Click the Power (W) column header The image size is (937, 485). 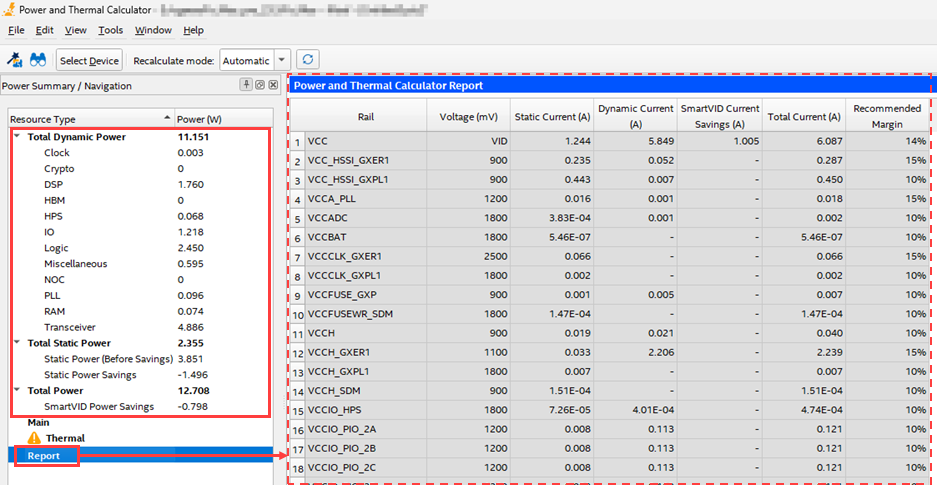click(223, 119)
